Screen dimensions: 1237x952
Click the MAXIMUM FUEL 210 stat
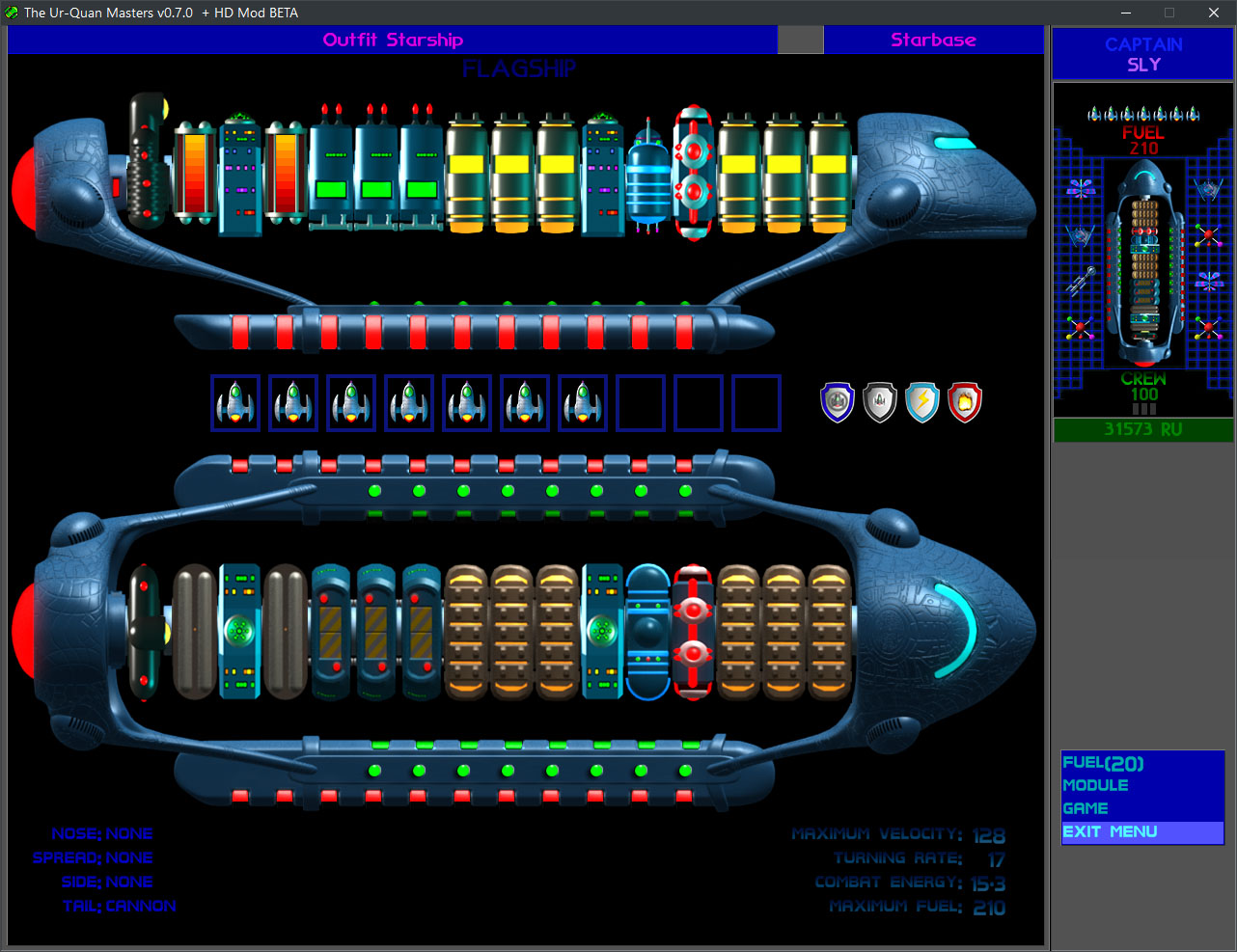pyautogui.click(x=918, y=907)
